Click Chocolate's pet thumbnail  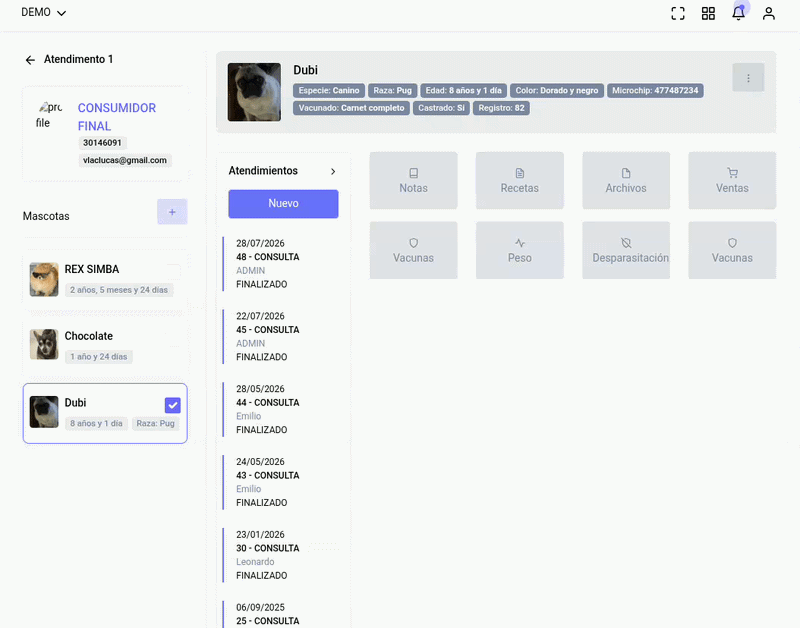pyautogui.click(x=44, y=344)
